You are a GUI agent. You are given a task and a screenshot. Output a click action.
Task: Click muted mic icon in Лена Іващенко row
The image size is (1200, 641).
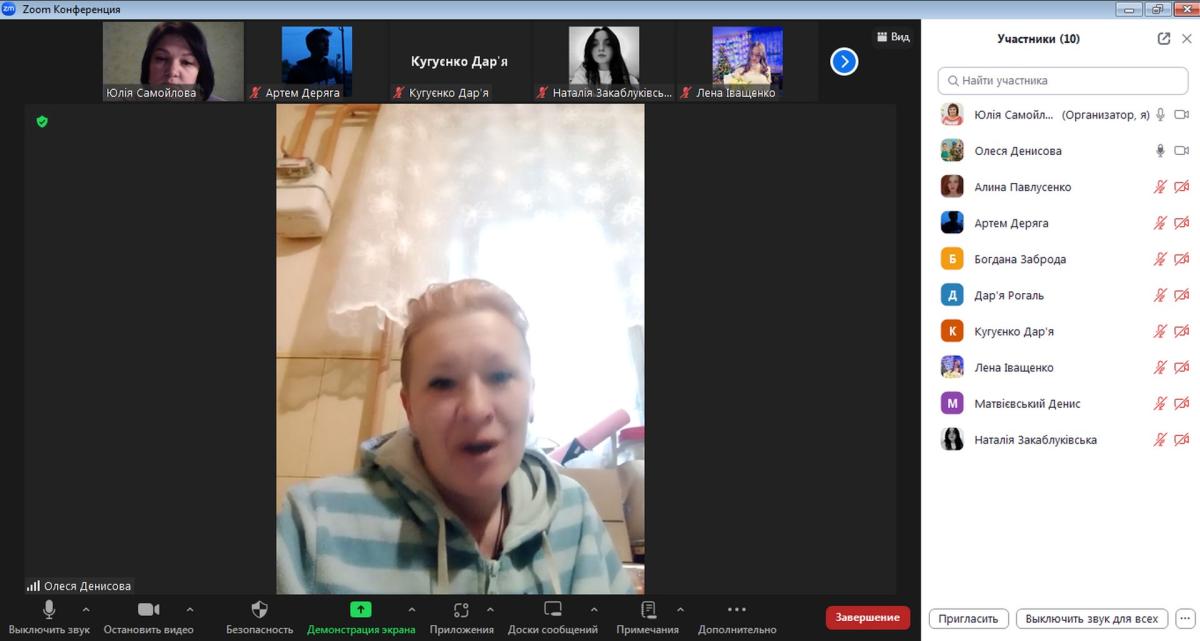click(x=1161, y=367)
